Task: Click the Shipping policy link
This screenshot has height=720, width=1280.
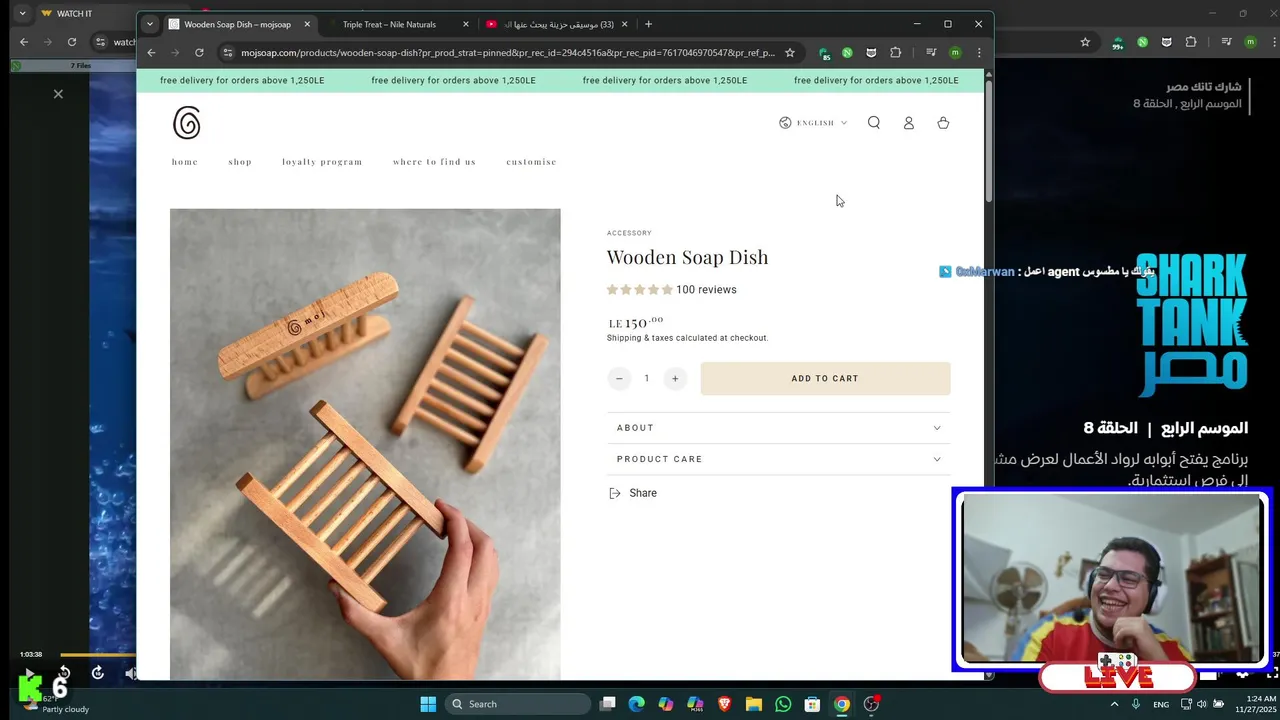Action: coord(623,338)
